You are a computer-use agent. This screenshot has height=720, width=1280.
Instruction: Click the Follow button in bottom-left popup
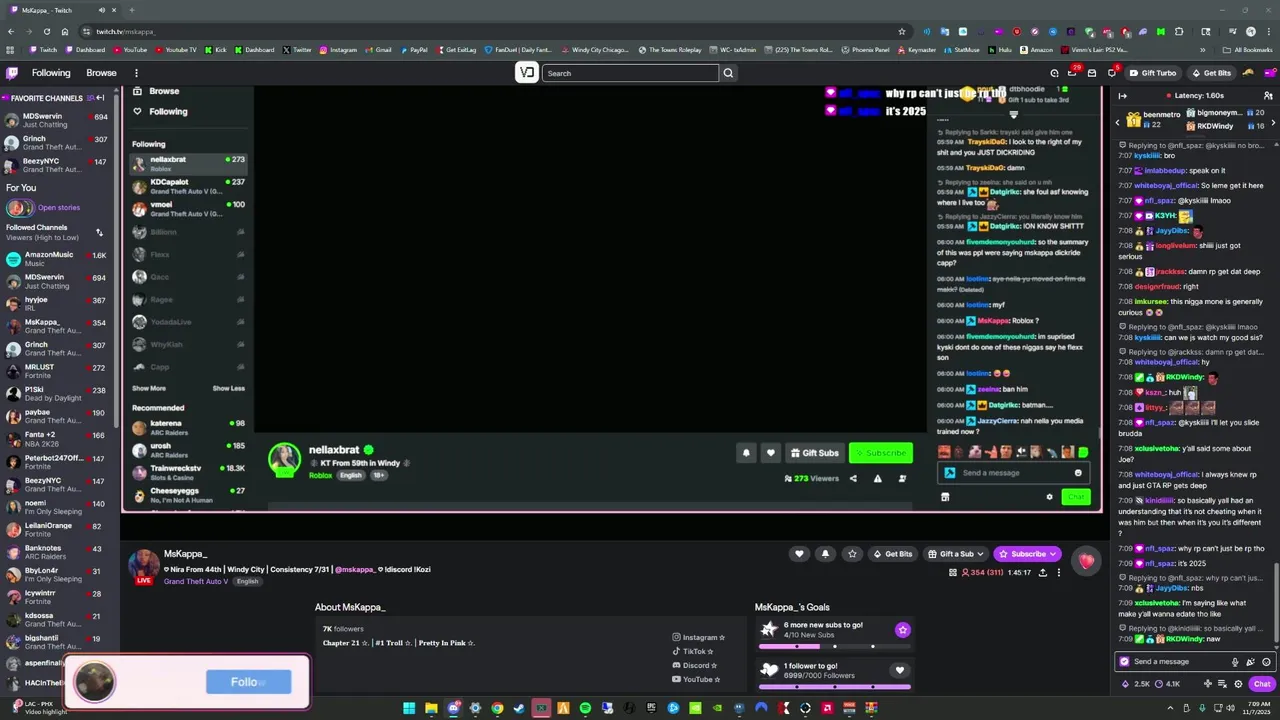tap(248, 682)
